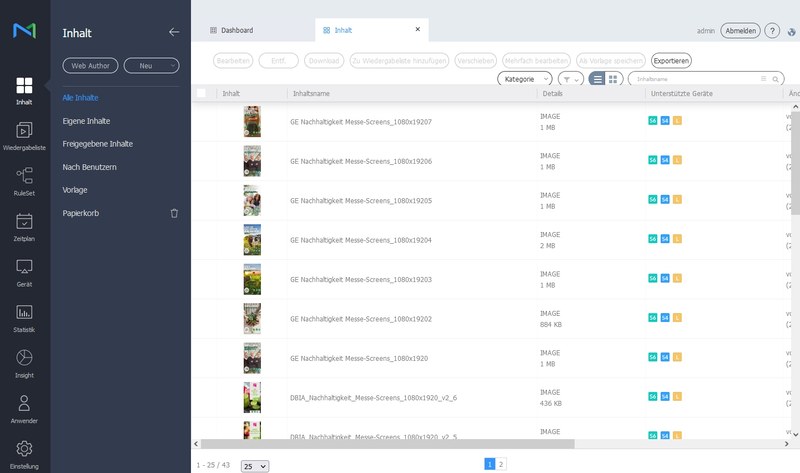Open the filter dropdown
The image size is (800, 473).
[570, 78]
